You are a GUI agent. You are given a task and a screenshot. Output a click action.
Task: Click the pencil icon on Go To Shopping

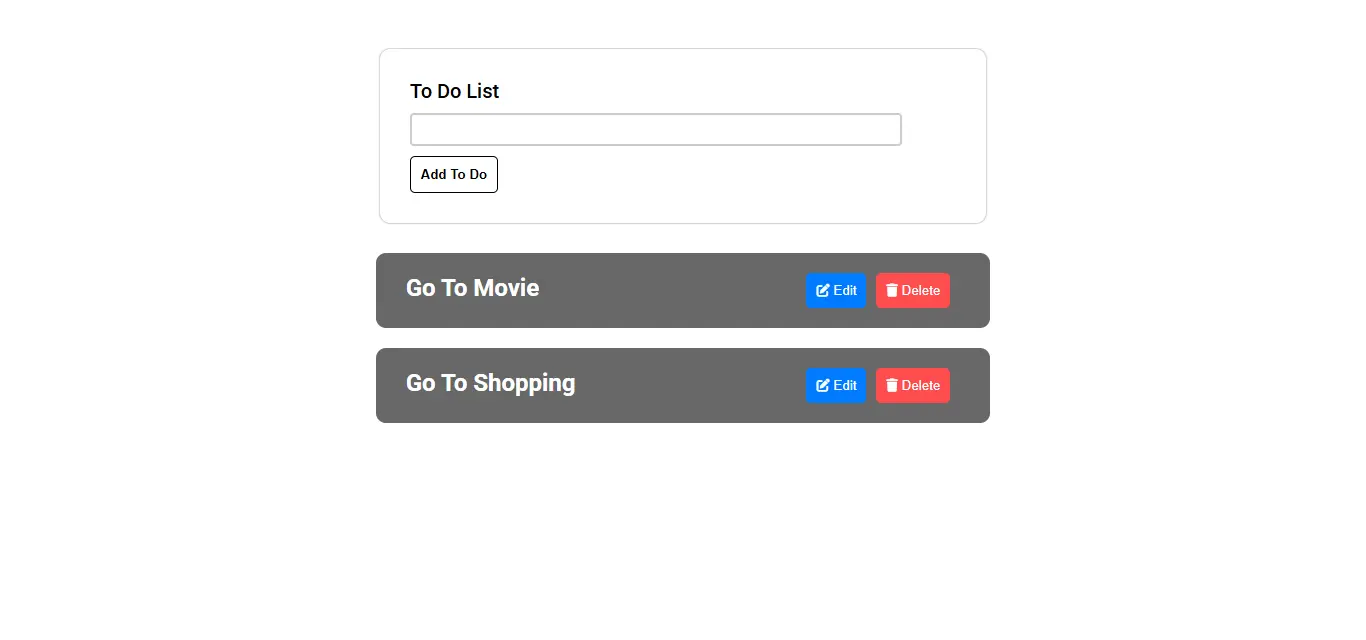click(x=822, y=385)
